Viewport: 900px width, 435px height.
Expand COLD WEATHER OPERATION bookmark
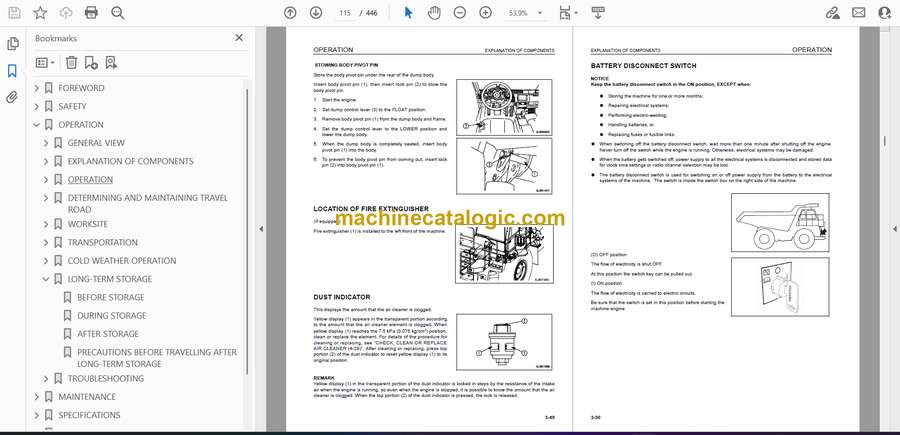46,261
